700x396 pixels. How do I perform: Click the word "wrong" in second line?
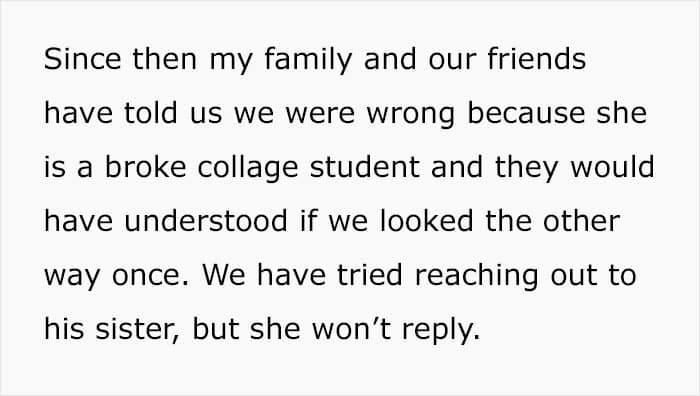pyautogui.click(x=410, y=115)
